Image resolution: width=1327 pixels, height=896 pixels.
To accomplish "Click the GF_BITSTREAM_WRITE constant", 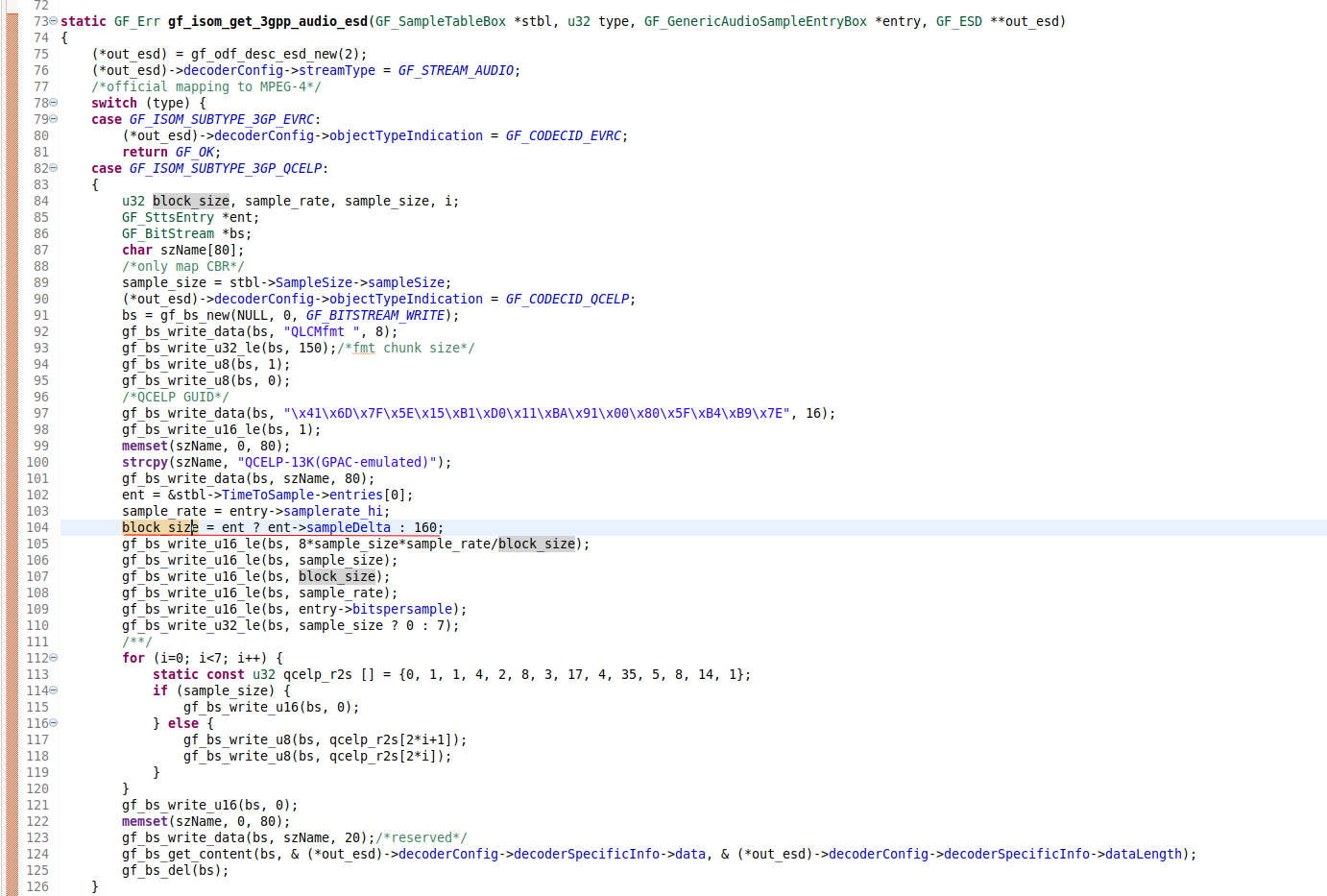I will [374, 315].
